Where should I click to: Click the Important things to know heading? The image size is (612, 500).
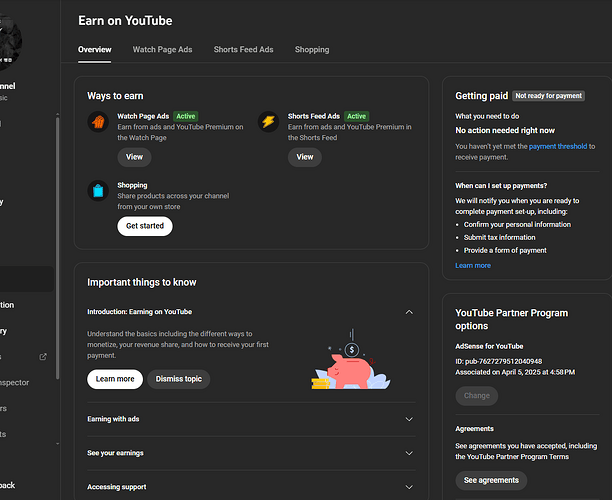pyautogui.click(x=142, y=282)
